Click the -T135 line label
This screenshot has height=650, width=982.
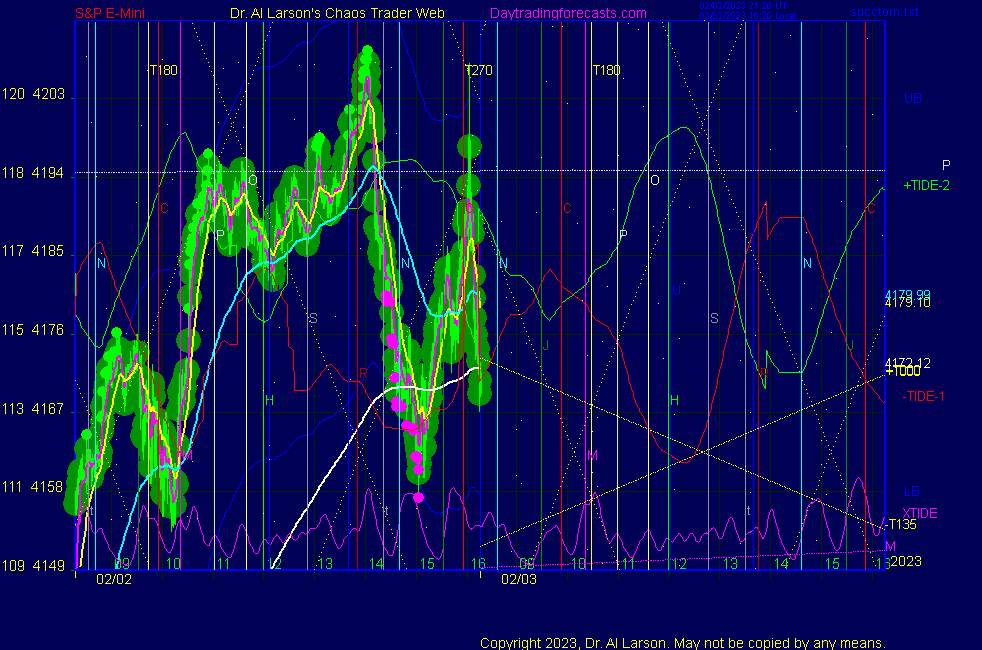pos(901,524)
